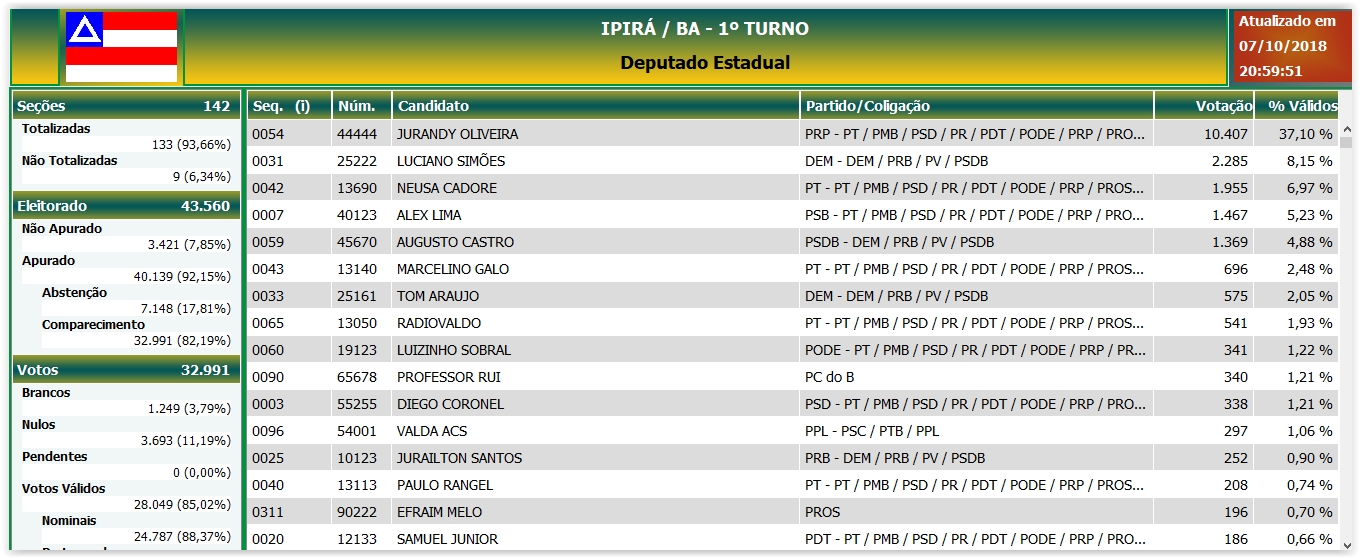Select the Eleitorado panel header
Viewport: 1360px width, 558px height.
coord(126,206)
